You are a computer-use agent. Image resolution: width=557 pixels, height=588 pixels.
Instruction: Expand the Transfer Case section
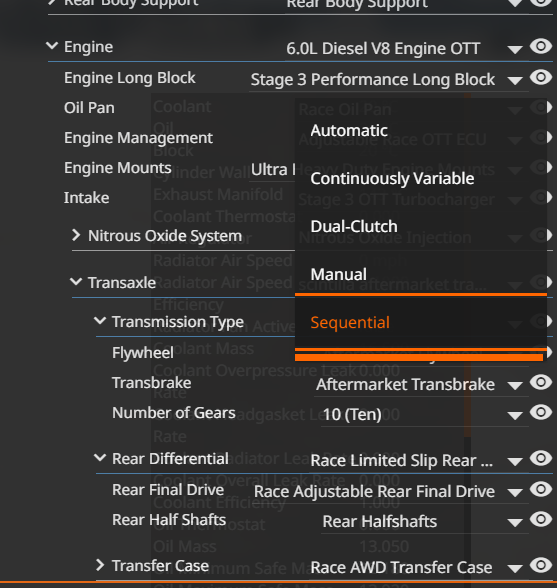click(100, 565)
